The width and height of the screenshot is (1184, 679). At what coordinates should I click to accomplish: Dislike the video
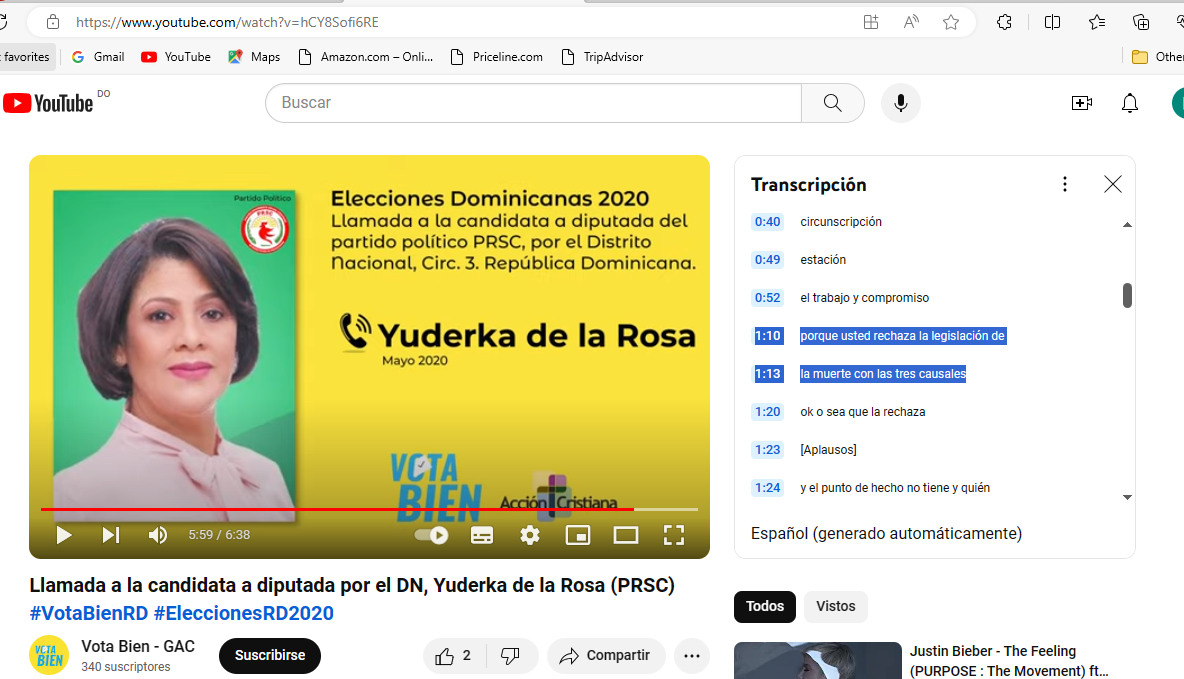coord(511,656)
